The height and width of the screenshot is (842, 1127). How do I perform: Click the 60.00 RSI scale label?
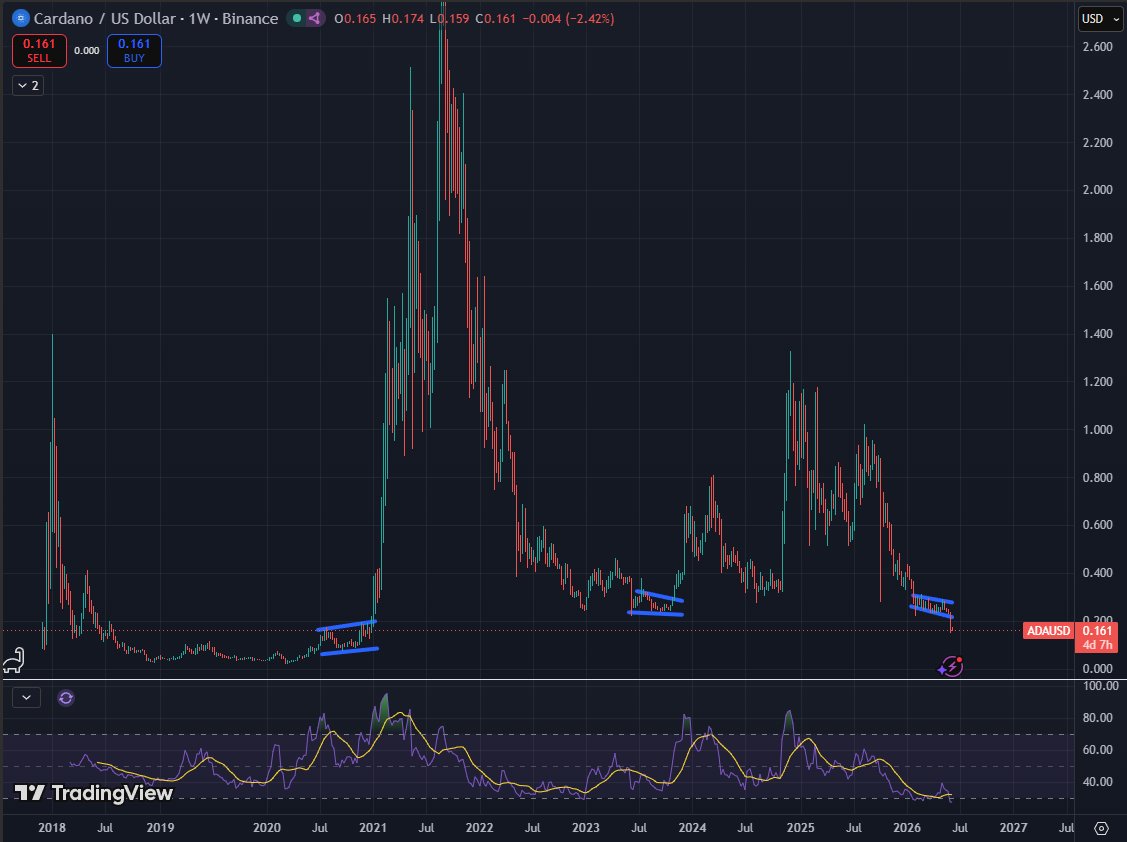coord(1098,749)
